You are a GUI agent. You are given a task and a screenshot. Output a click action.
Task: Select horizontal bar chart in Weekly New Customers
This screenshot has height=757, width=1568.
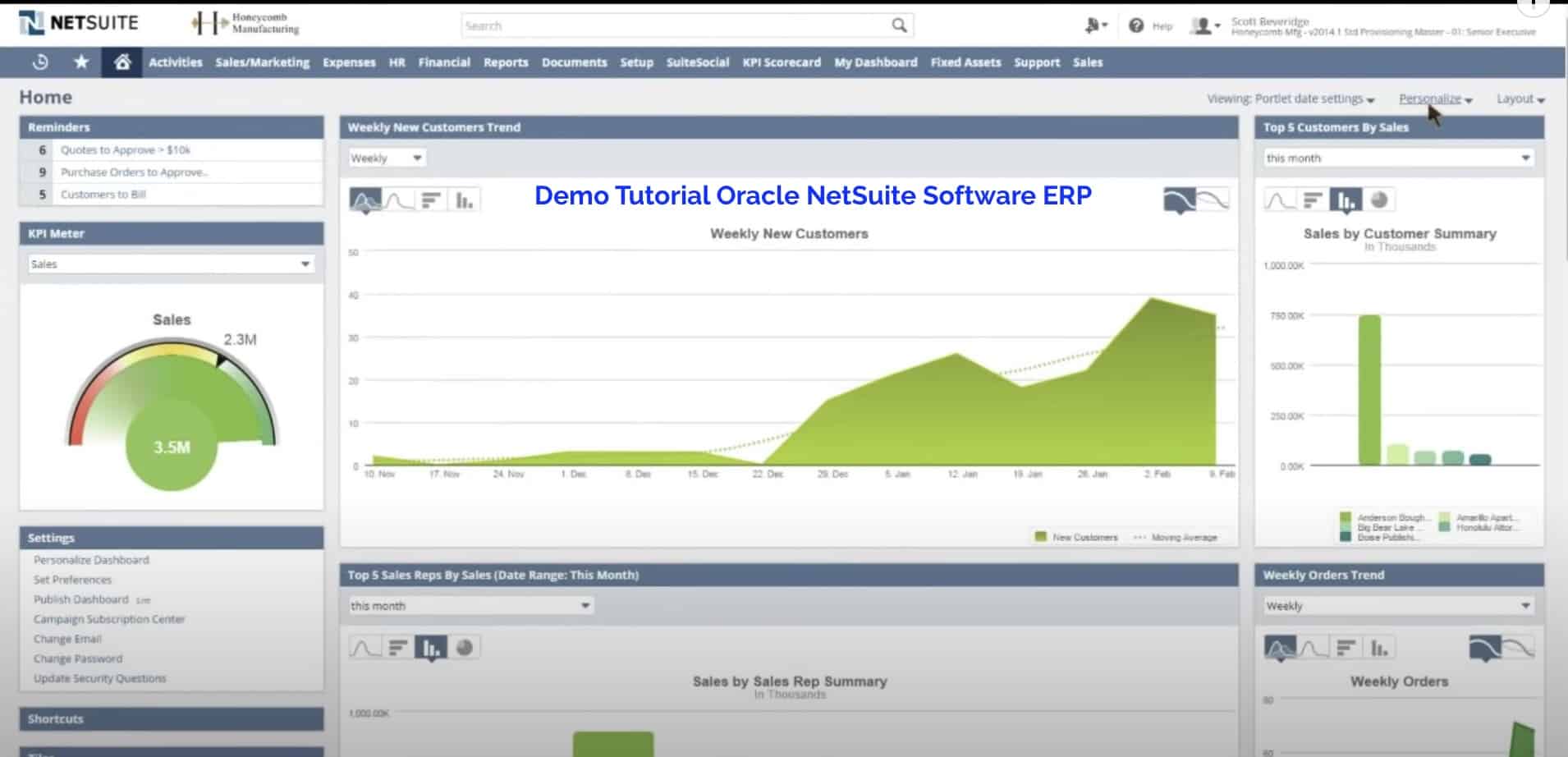pyautogui.click(x=431, y=200)
